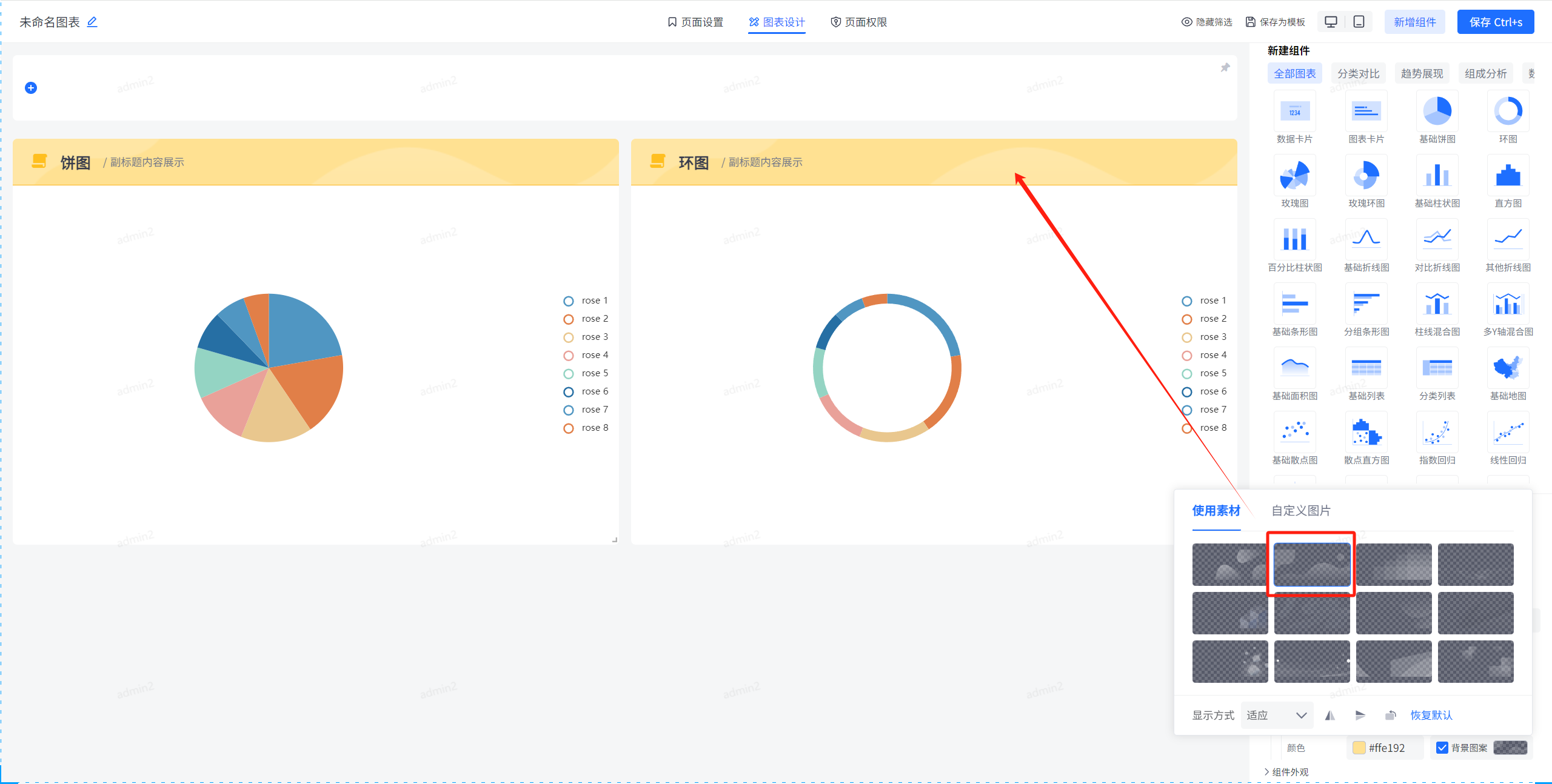Open the #ffe192 color swatch
The width and height of the screenshot is (1552, 784).
click(1359, 748)
